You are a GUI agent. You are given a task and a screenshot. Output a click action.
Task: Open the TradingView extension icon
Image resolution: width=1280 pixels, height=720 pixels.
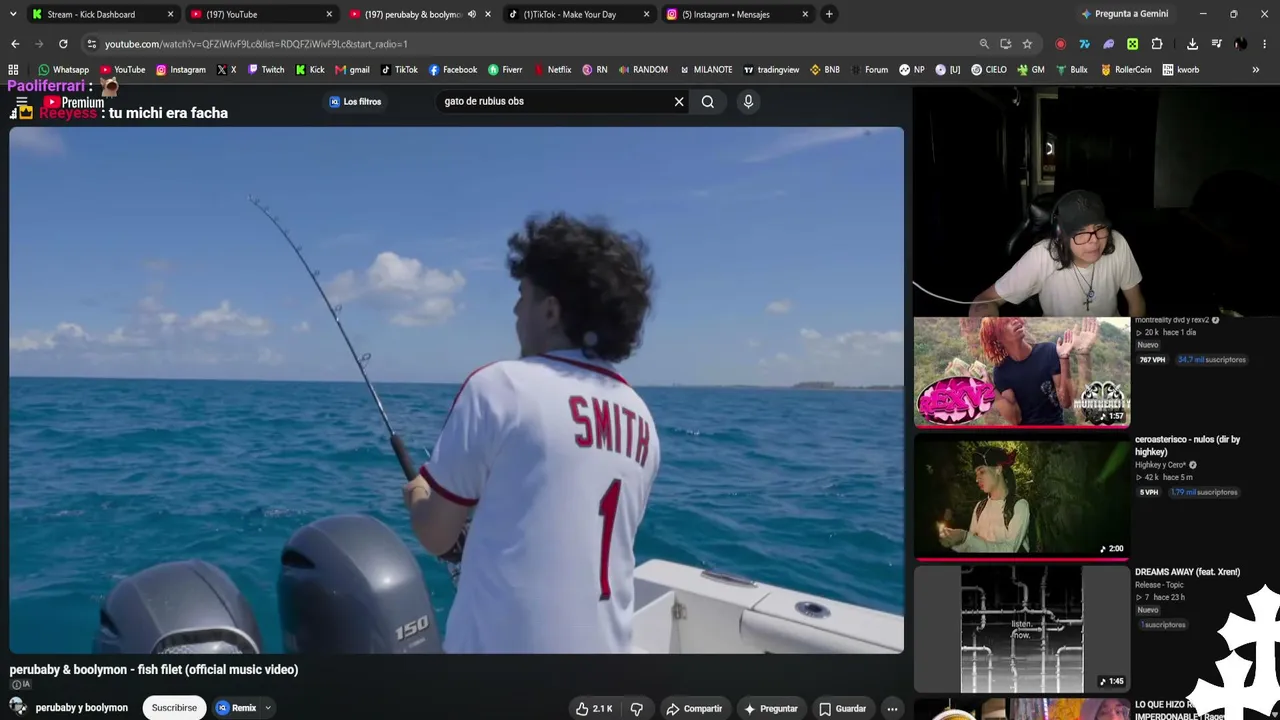1084,44
